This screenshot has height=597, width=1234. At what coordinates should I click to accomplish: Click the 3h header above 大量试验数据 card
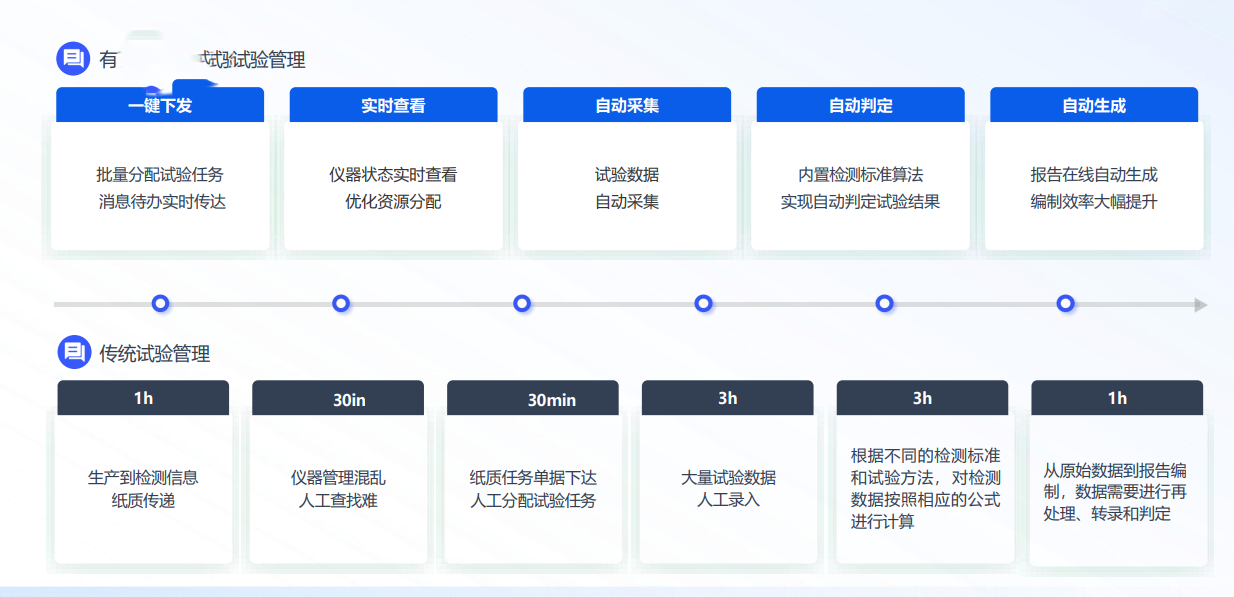(x=728, y=398)
